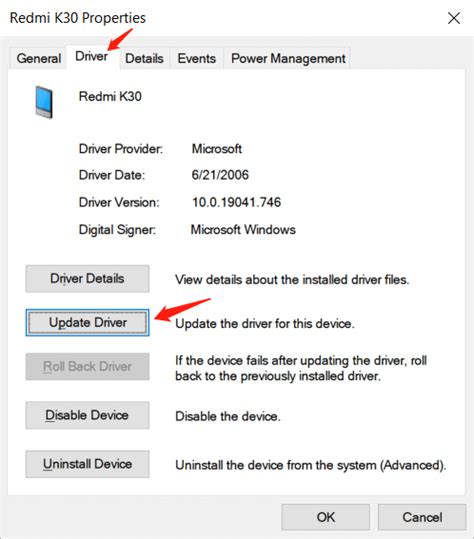The width and height of the screenshot is (474, 539).
Task: Click the Update Driver button
Action: click(87, 322)
